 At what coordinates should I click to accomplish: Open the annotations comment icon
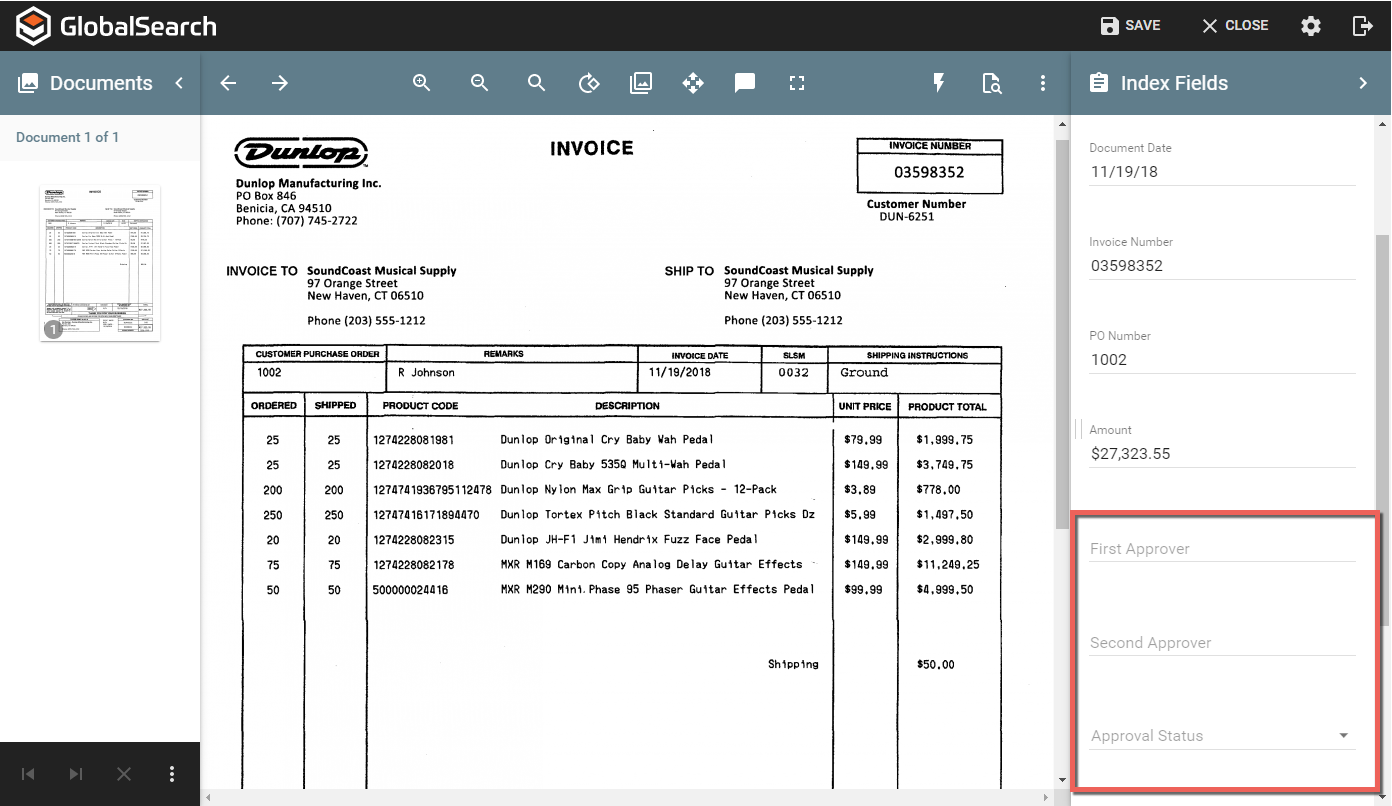tap(745, 83)
